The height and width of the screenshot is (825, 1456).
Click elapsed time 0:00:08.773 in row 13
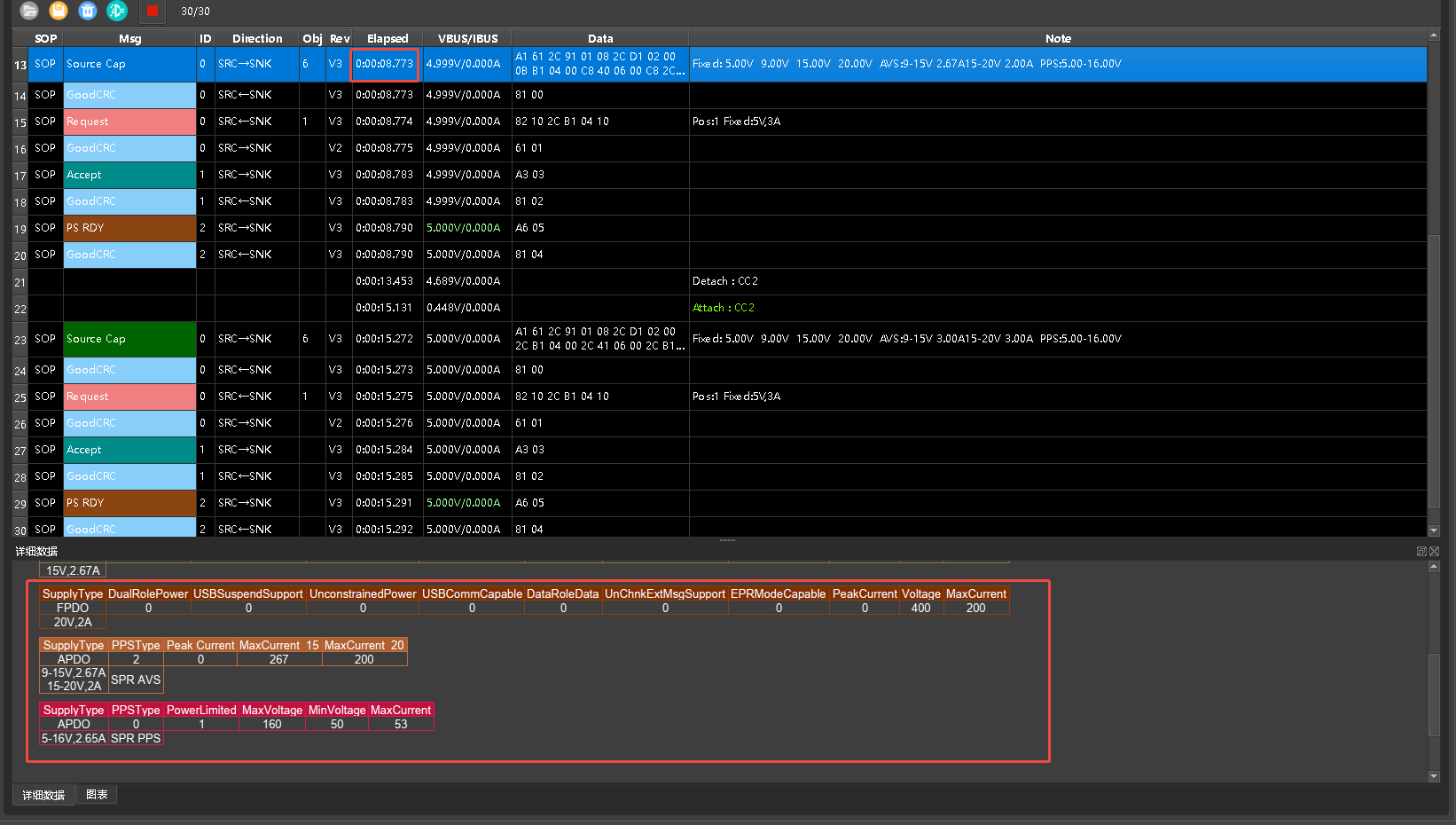[384, 64]
